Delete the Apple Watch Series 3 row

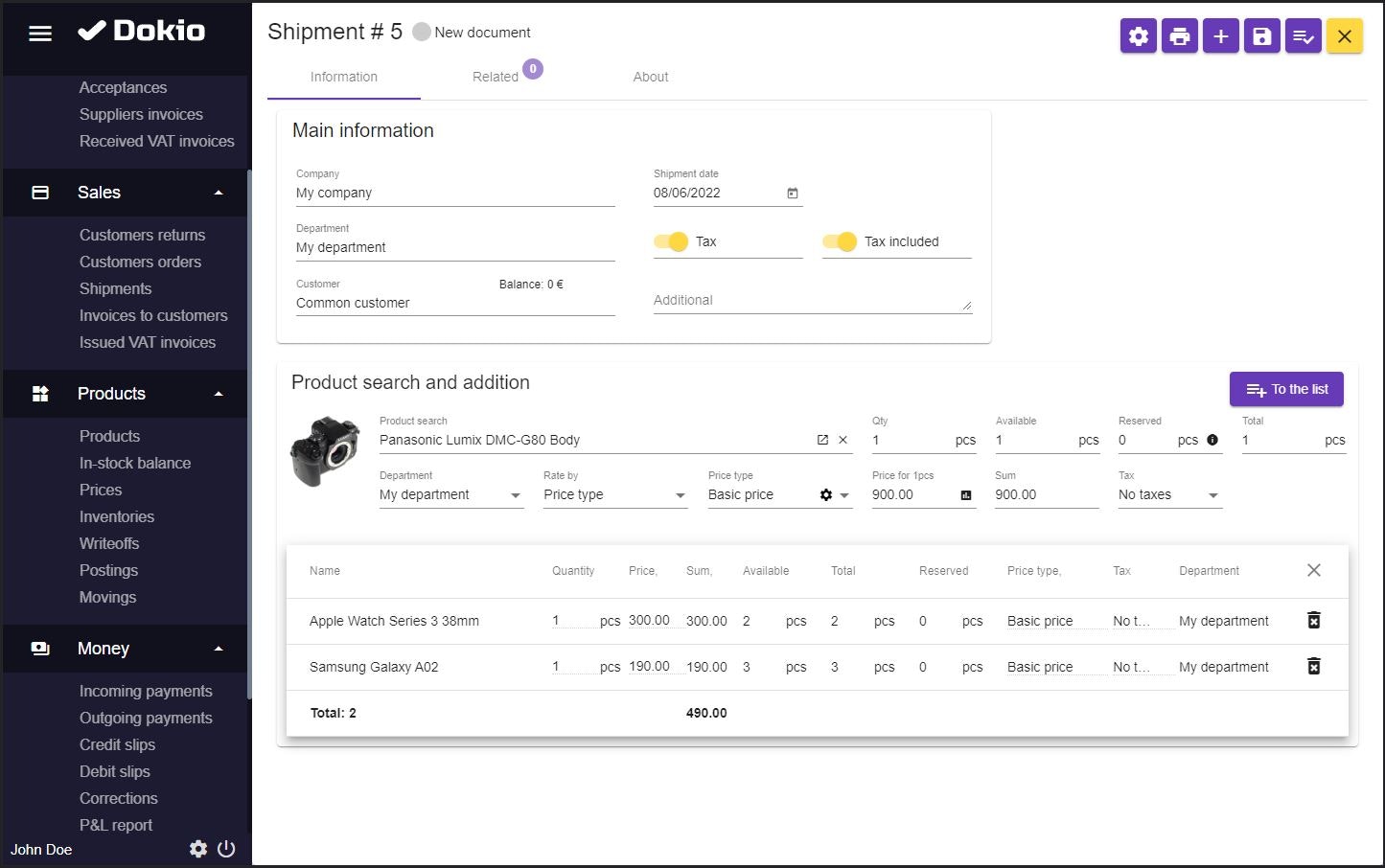tap(1314, 620)
